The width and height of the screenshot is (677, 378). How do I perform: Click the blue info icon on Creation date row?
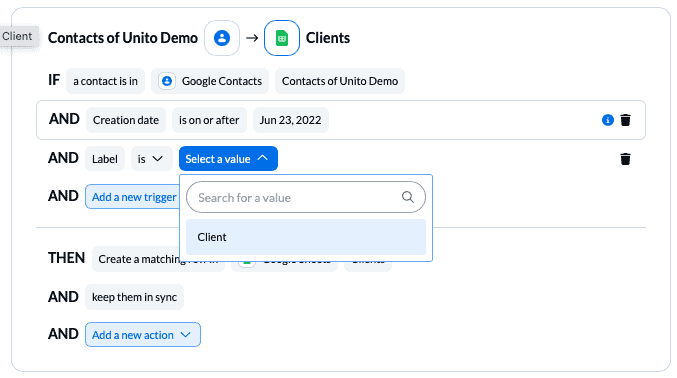pos(607,120)
